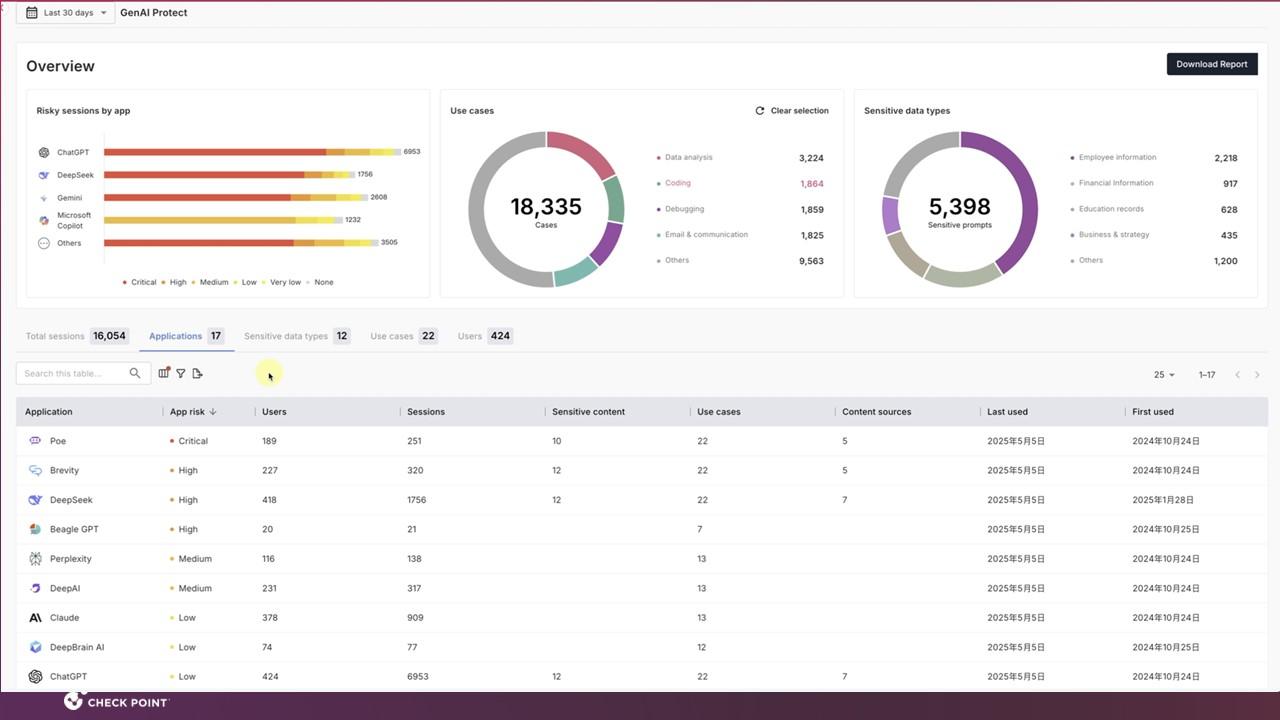Click Email & communication legend entry

706,235
